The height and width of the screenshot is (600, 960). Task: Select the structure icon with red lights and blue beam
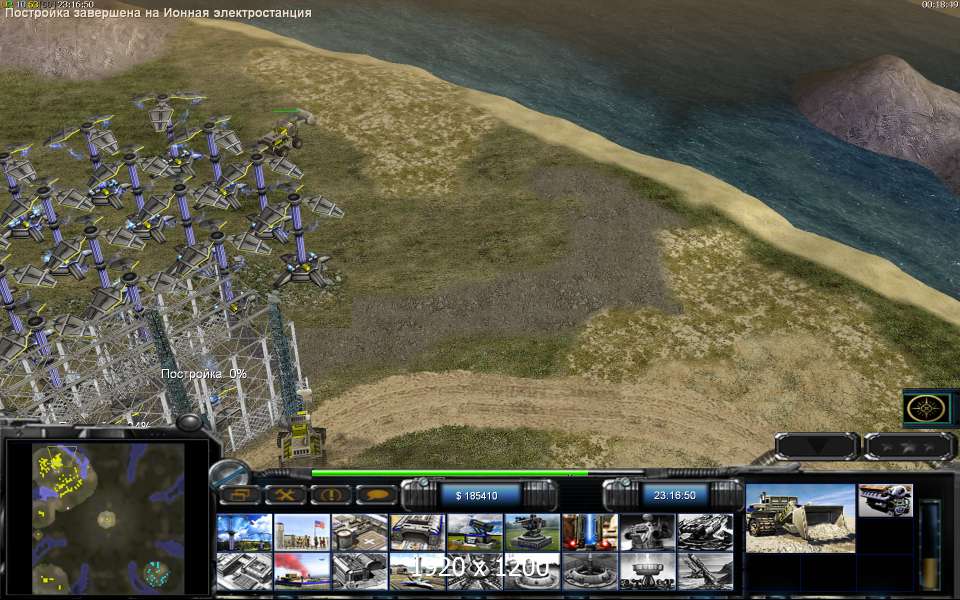[590, 532]
